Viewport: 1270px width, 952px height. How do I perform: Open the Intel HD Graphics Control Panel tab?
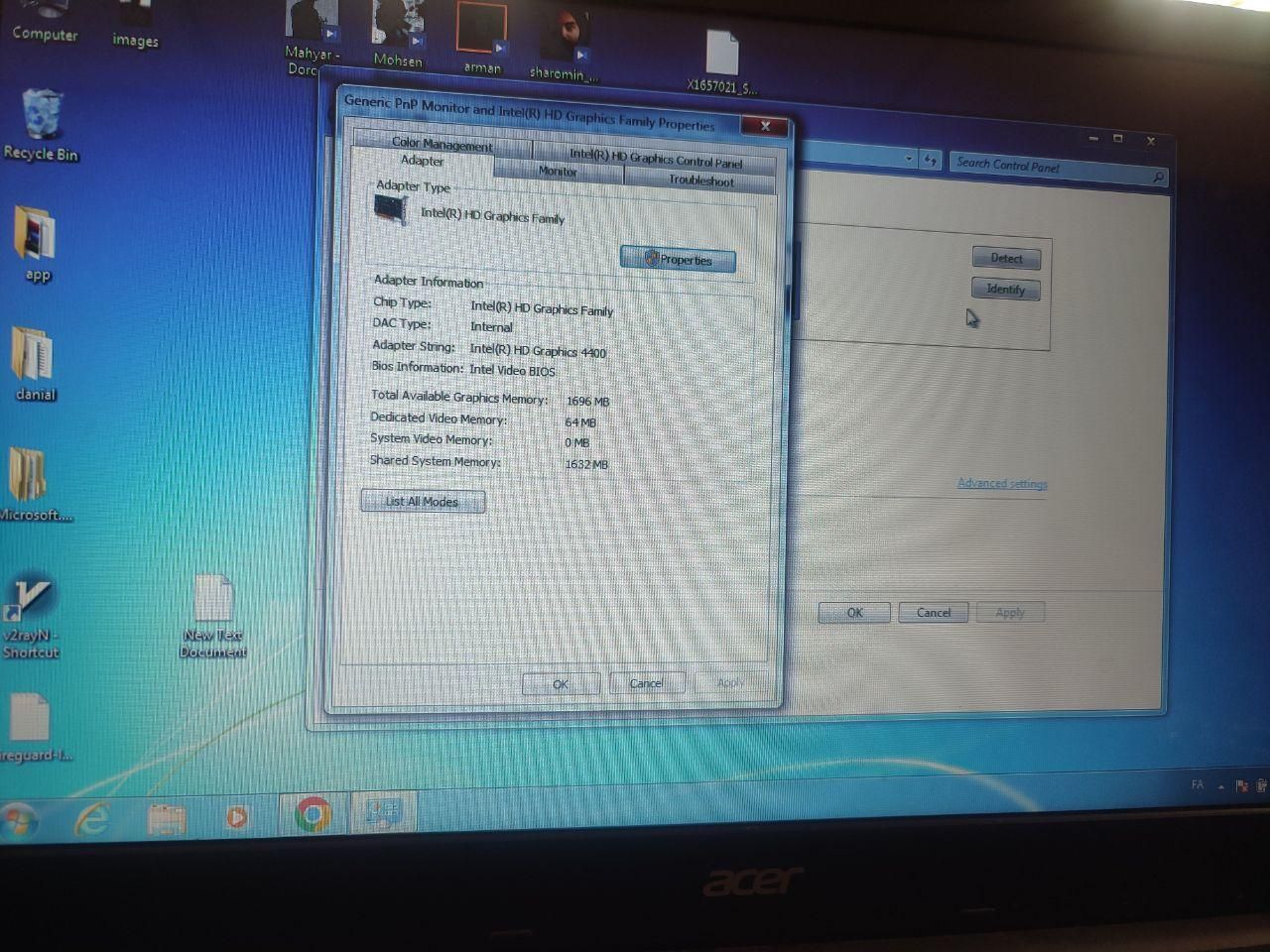[656, 158]
